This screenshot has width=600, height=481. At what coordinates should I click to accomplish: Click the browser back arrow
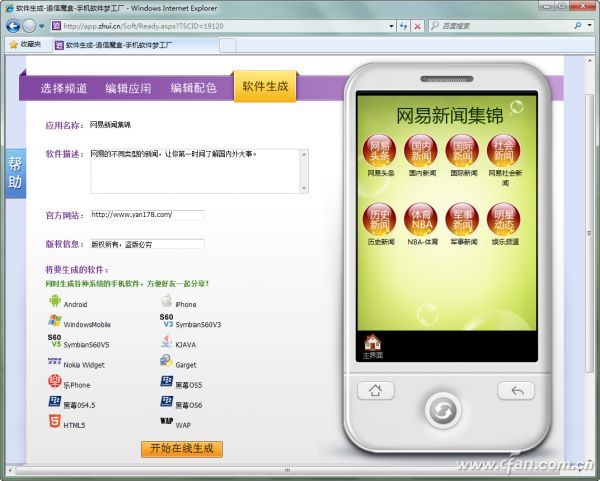13,26
